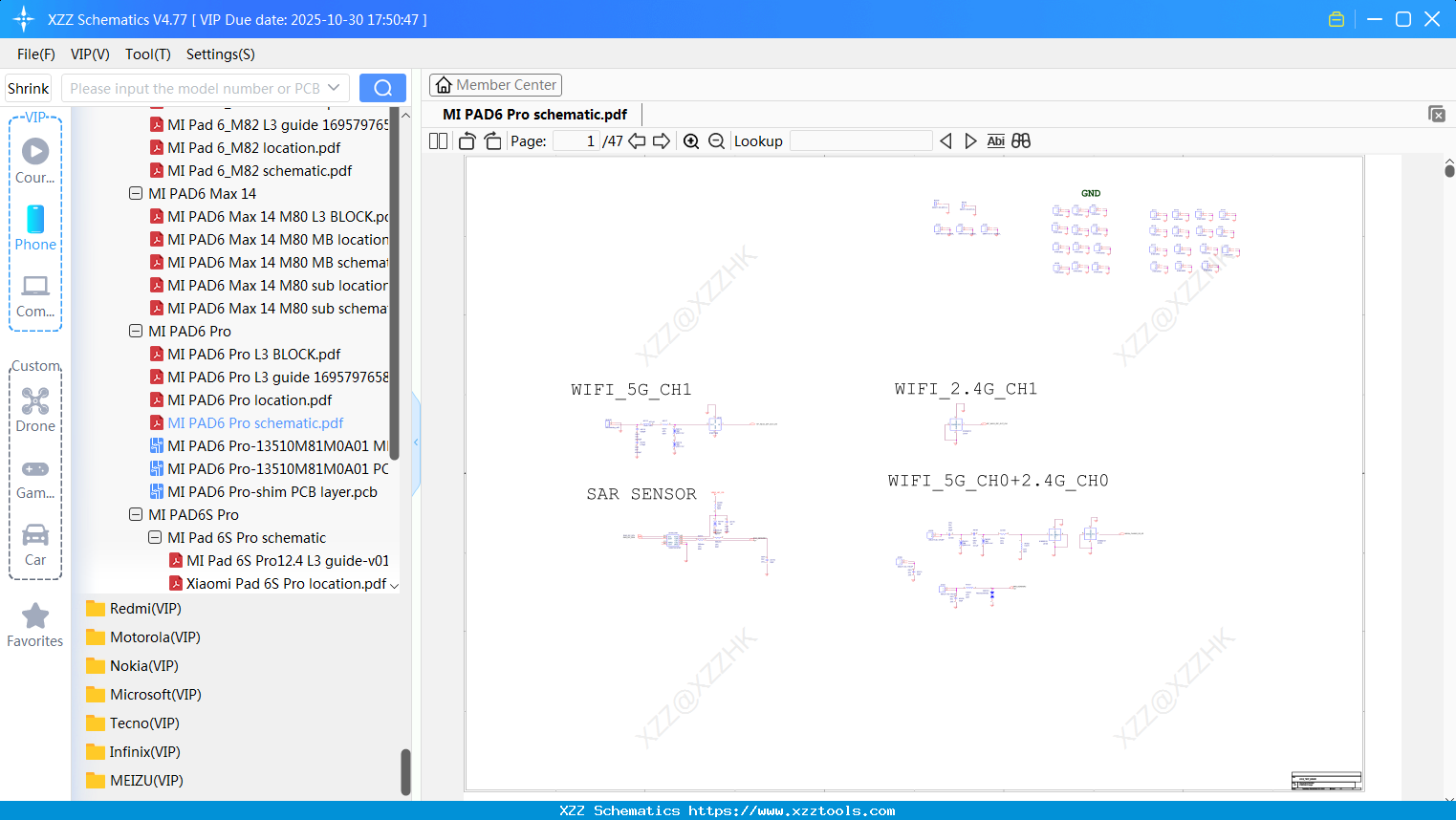Go to the next PDF page
The height and width of the screenshot is (820, 1456).
[662, 141]
